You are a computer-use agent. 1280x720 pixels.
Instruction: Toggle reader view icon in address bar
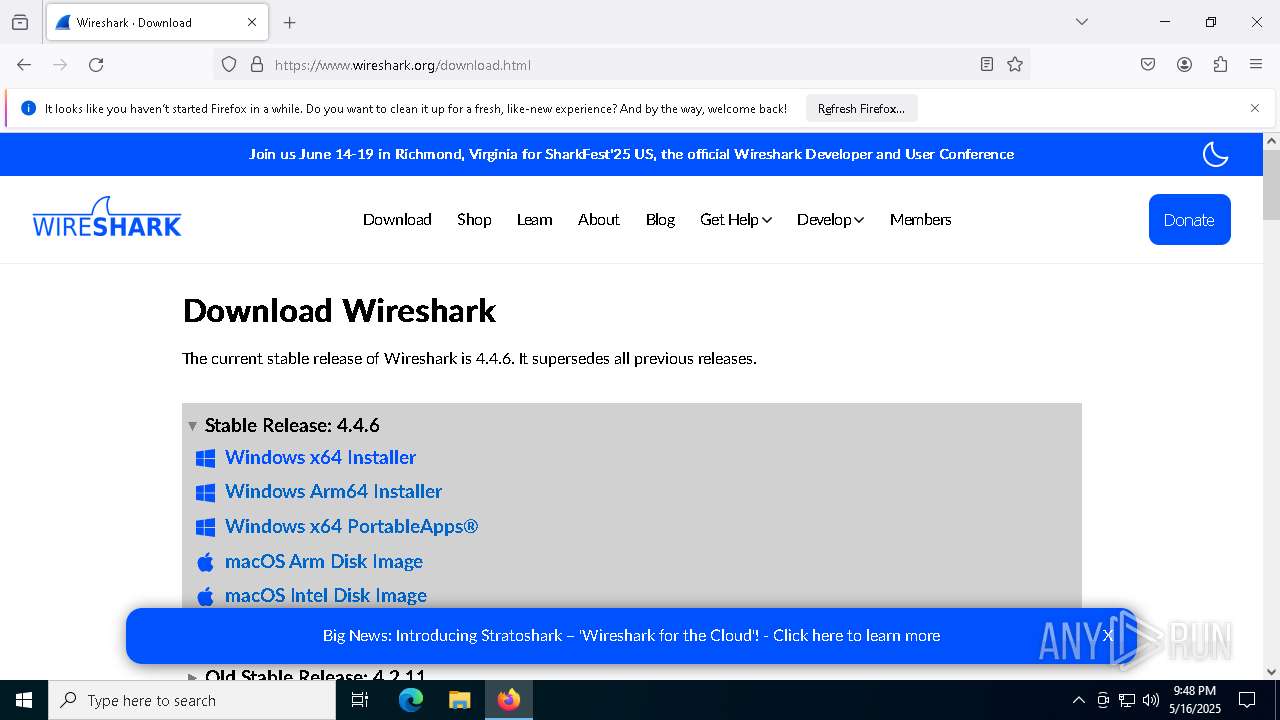(x=987, y=65)
